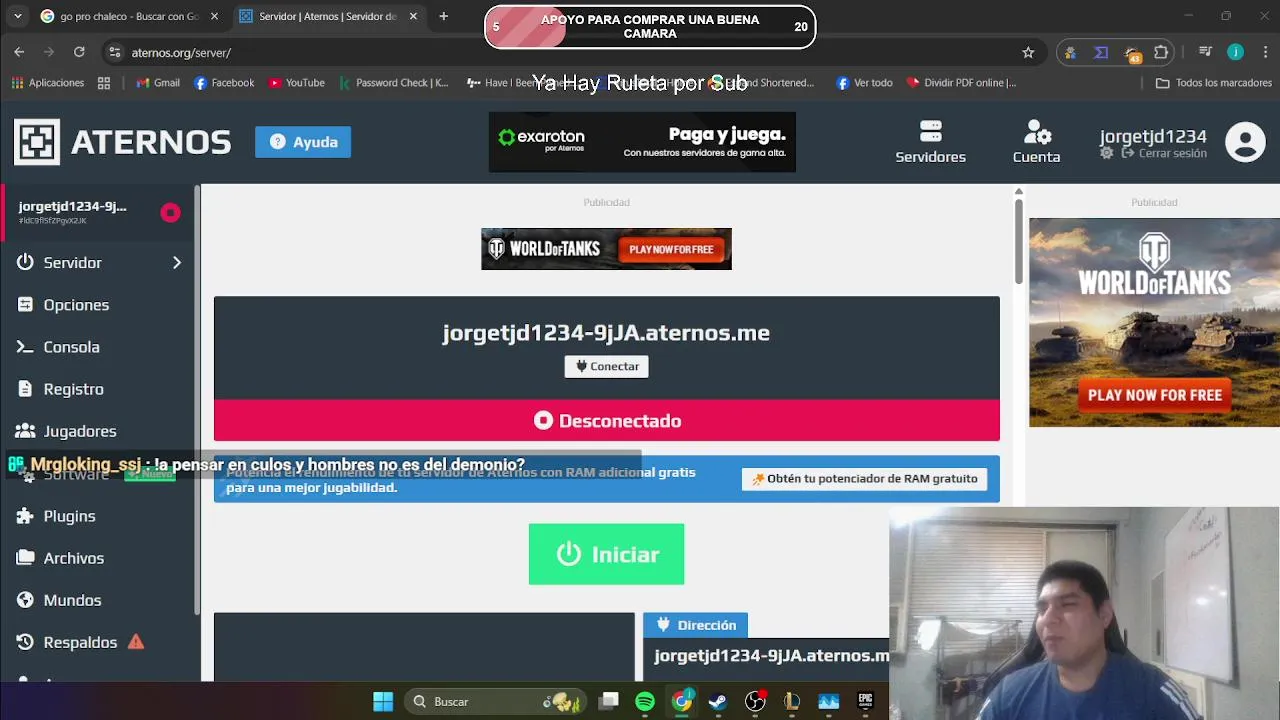The image size is (1280, 720).
Task: Reload the current page
Action: click(79, 52)
